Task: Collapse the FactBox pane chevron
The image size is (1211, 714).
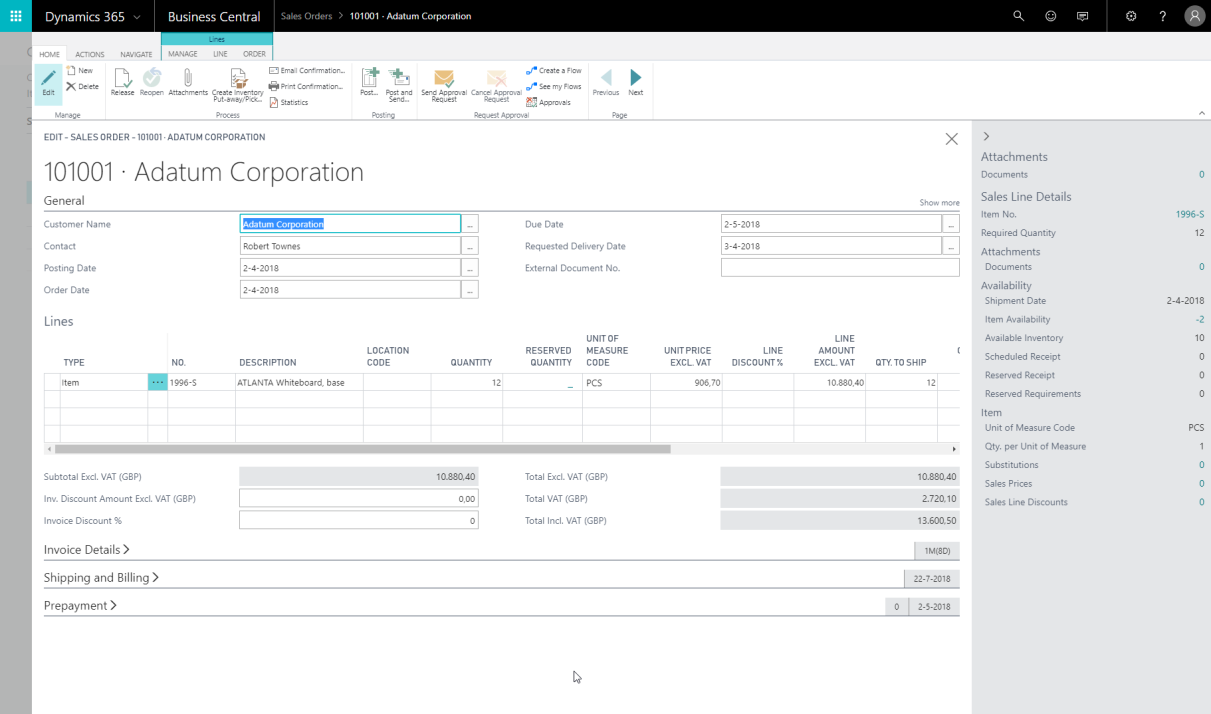Action: (x=986, y=136)
